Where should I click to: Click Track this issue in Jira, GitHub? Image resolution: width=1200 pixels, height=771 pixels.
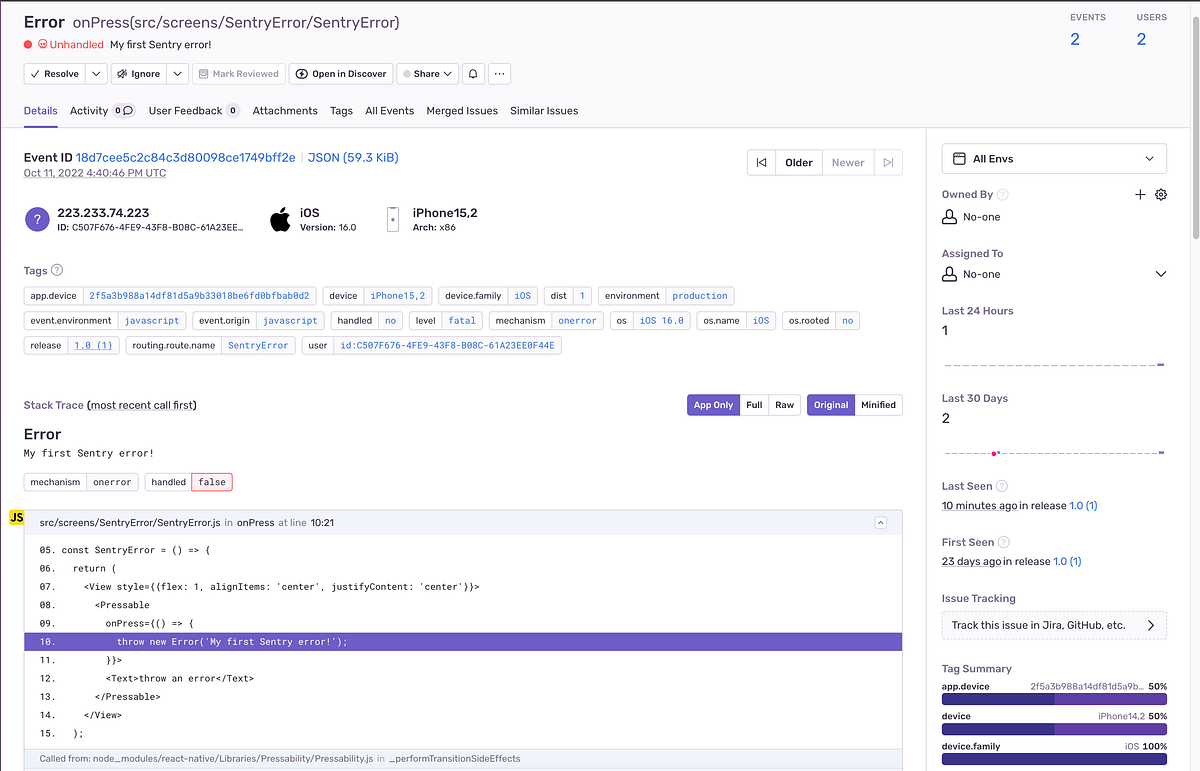pos(1054,625)
